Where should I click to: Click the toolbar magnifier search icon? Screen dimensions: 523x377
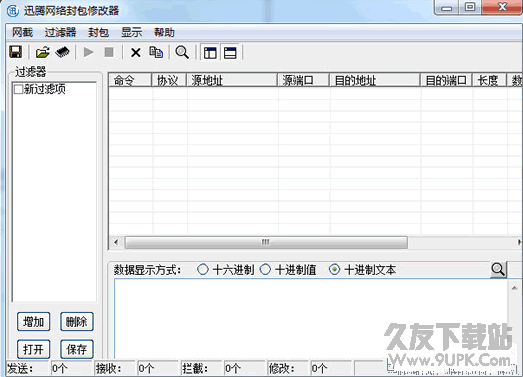(182, 52)
